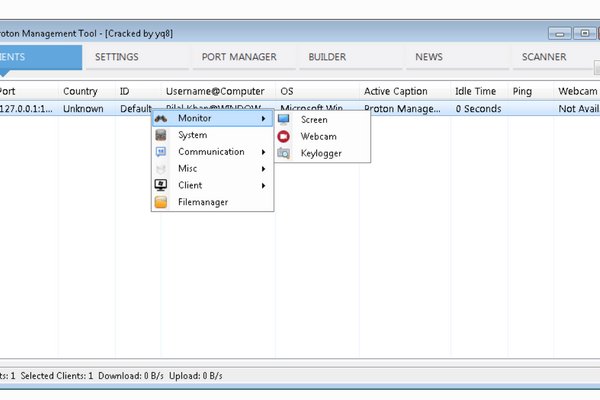Click the Filemanager folder icon
600x400 pixels.
[x=161, y=202]
